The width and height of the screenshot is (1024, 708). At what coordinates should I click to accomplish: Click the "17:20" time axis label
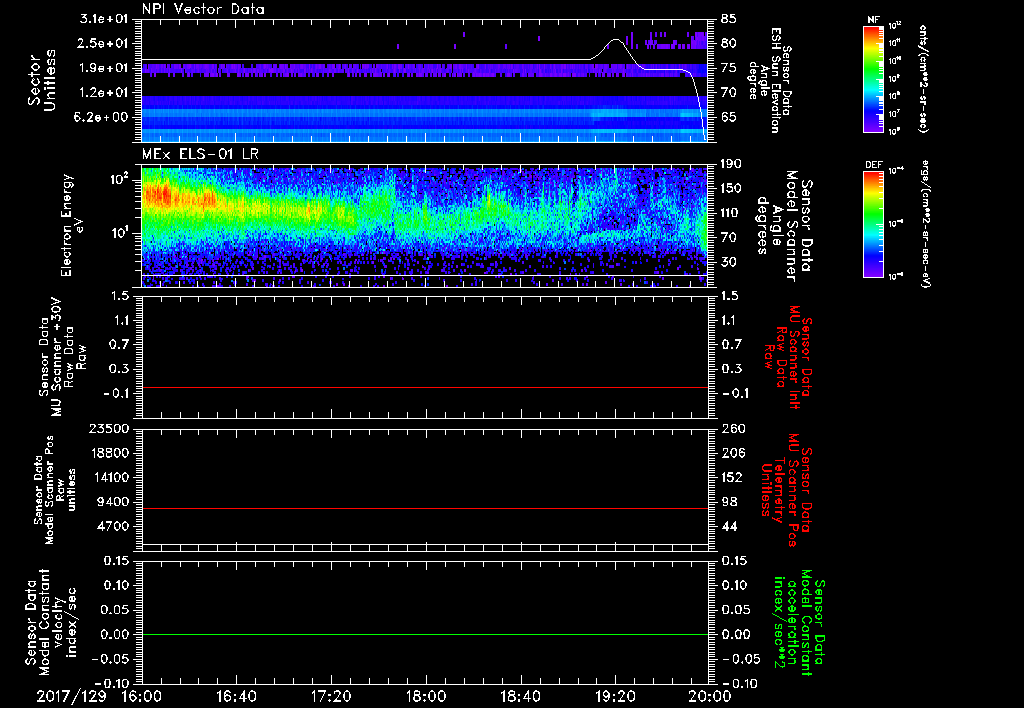(x=330, y=696)
